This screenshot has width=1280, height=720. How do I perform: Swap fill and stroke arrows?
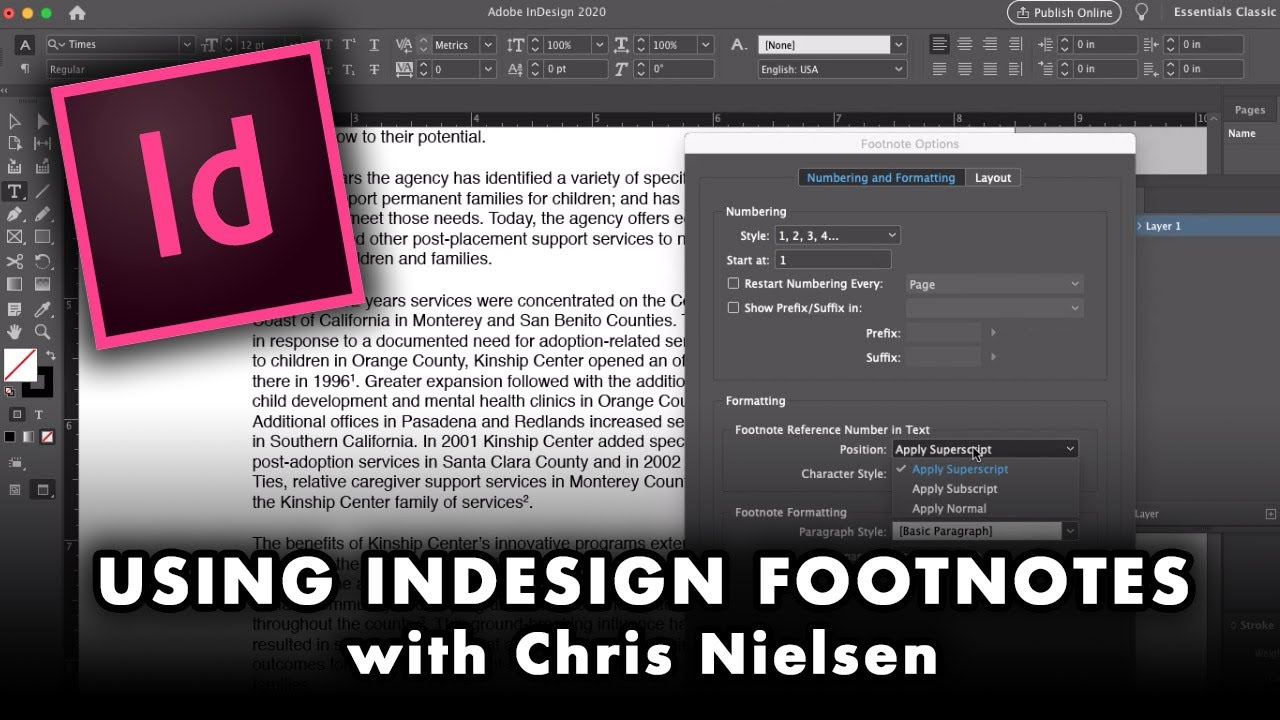pos(50,355)
